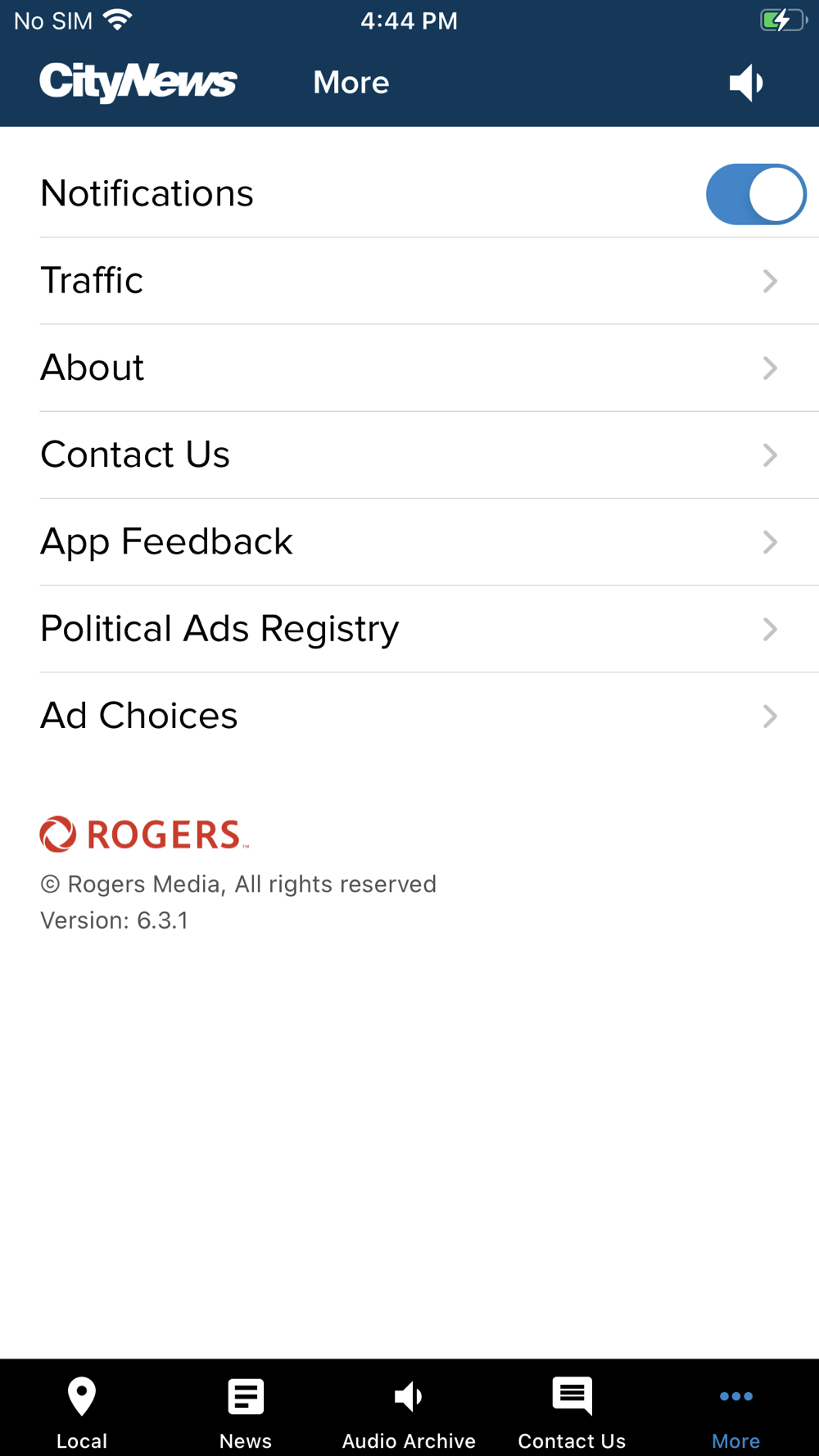This screenshot has height=1456, width=819.
Task: Tap the Notifications label
Action: pyautogui.click(x=147, y=194)
